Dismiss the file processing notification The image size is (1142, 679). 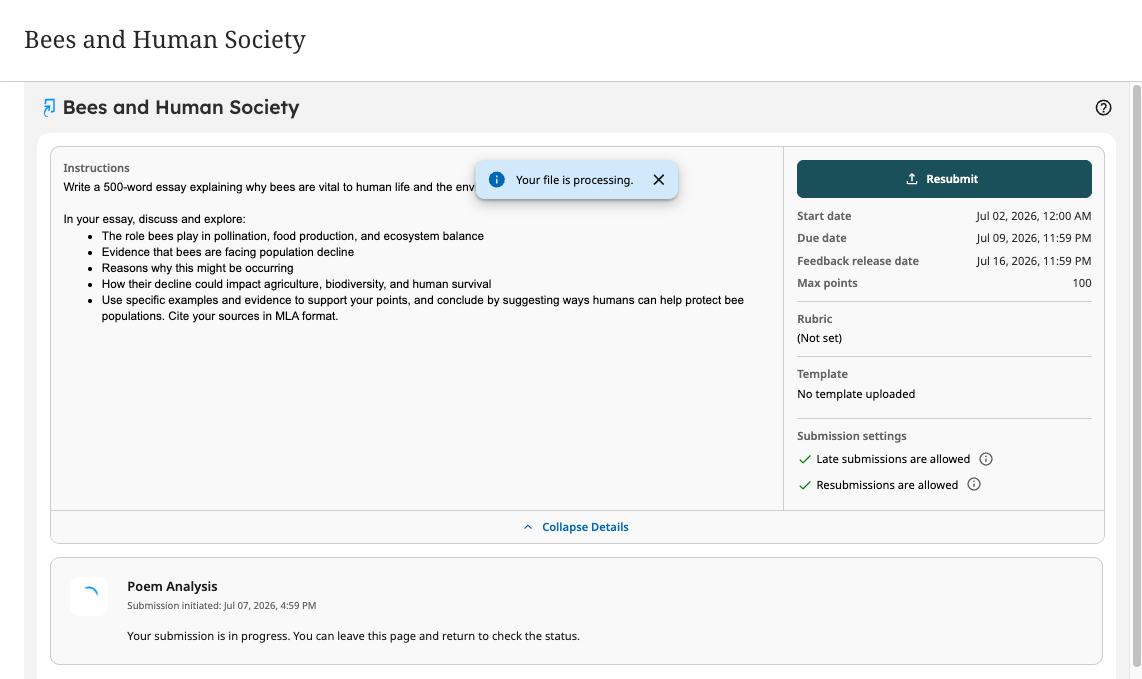tap(658, 180)
